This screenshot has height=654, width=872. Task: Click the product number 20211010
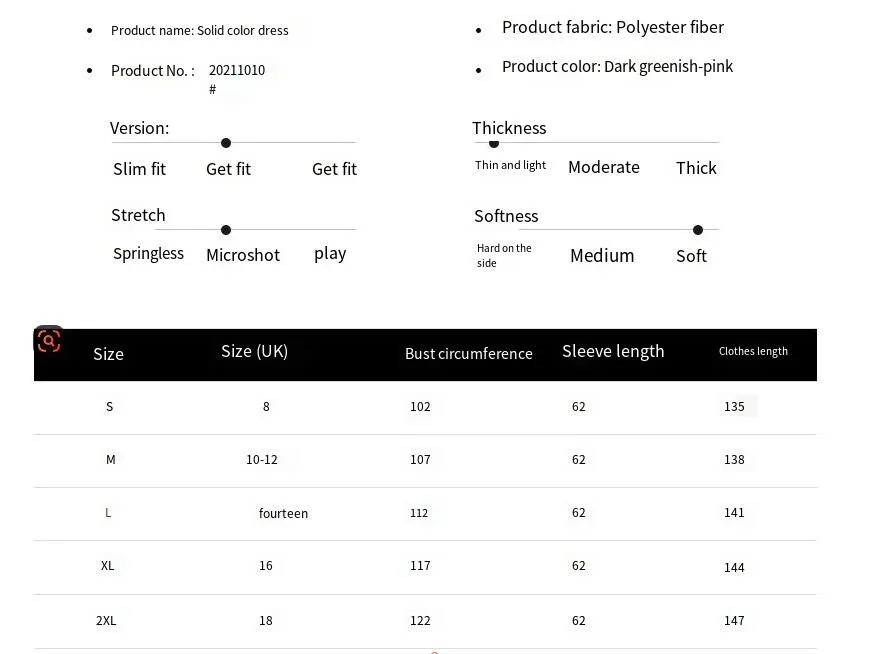(237, 70)
